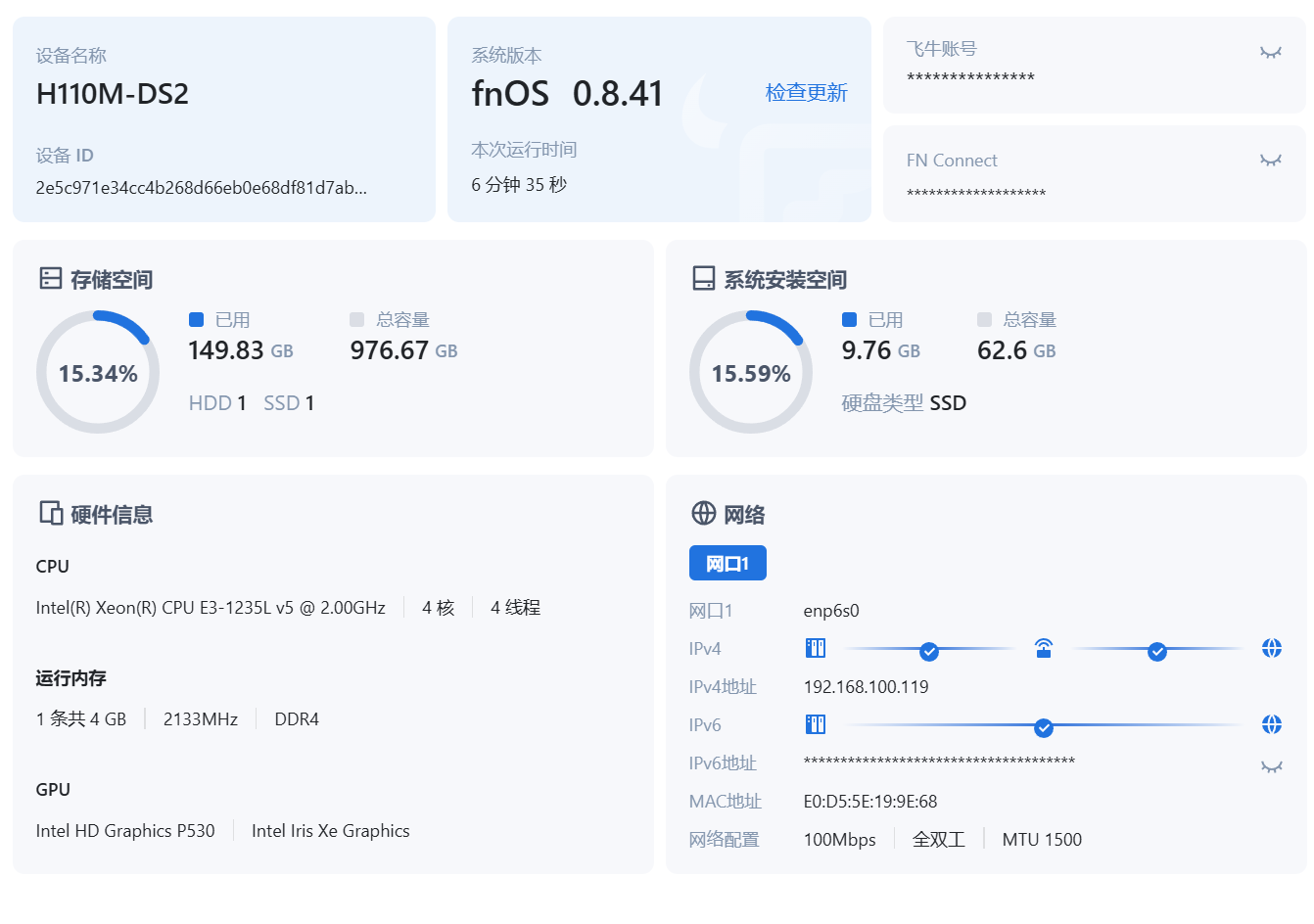Viewport: 1314px width, 924px height.
Task: Click the 149.83 GB used value
Action: click(241, 350)
